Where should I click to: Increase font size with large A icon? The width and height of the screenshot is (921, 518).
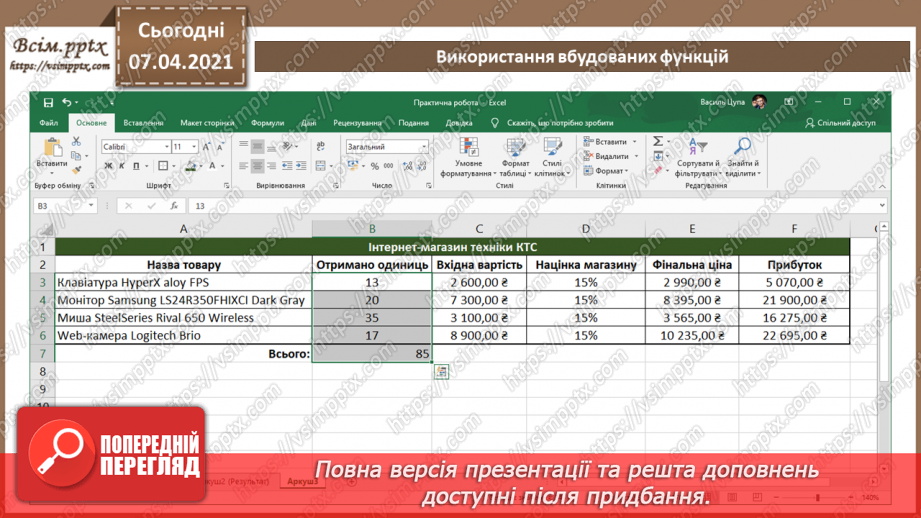[206, 147]
